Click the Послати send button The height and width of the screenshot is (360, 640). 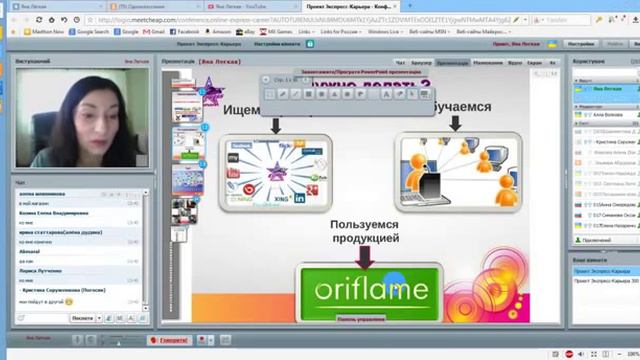pos(82,318)
